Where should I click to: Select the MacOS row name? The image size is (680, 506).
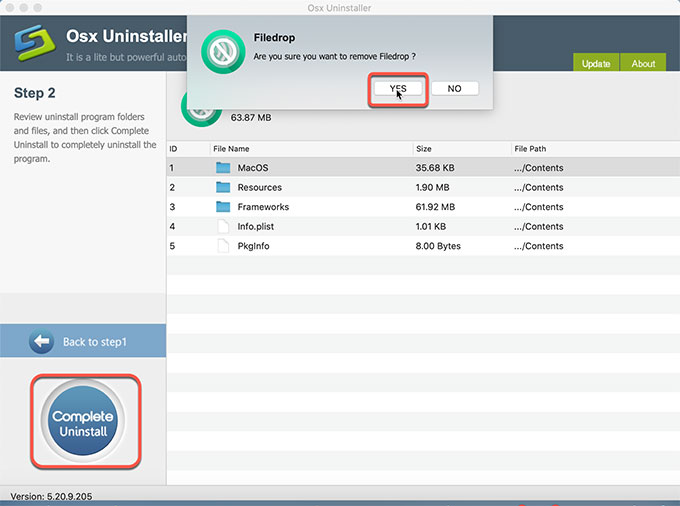pos(253,168)
